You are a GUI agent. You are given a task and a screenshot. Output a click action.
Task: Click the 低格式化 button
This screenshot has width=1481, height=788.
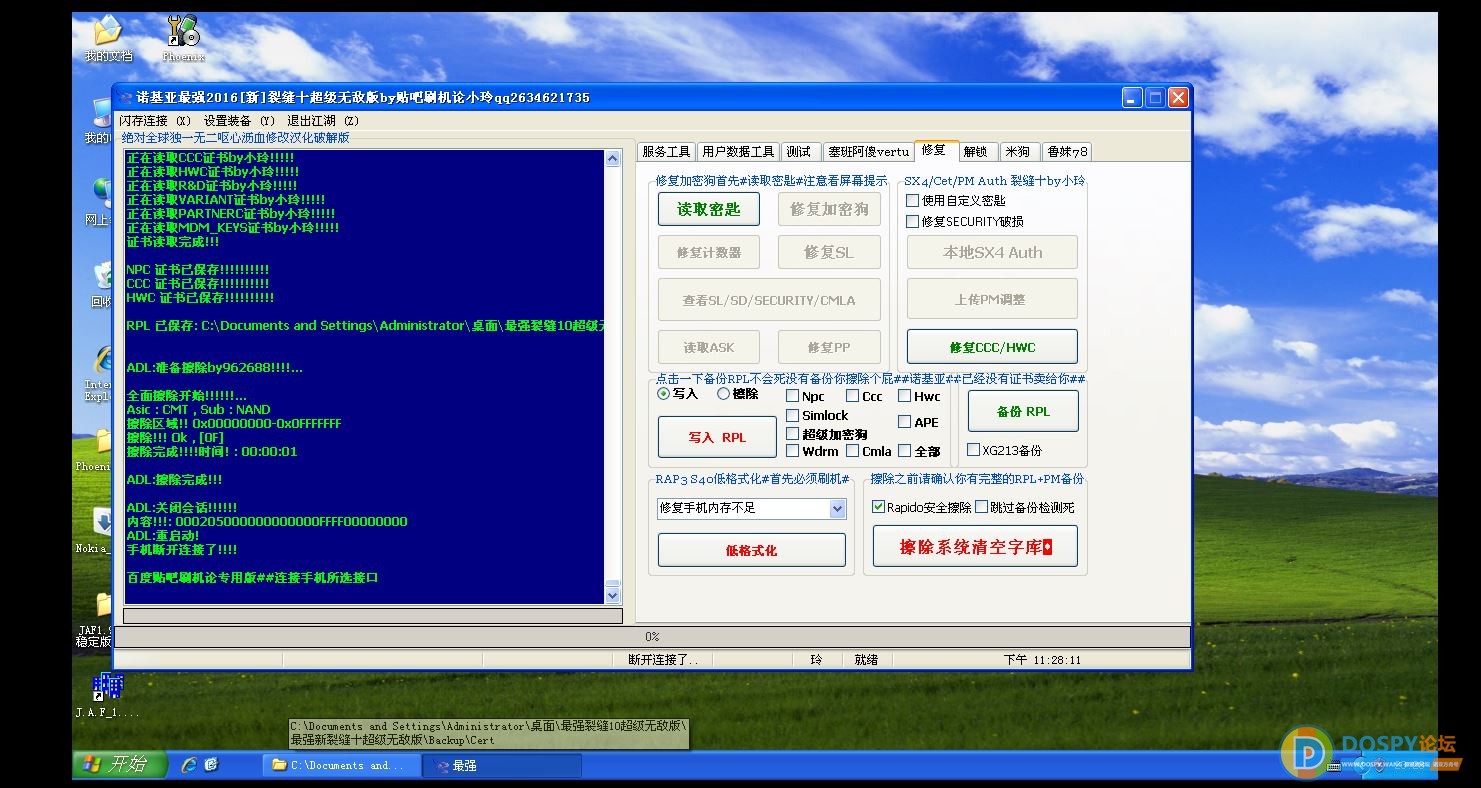751,550
